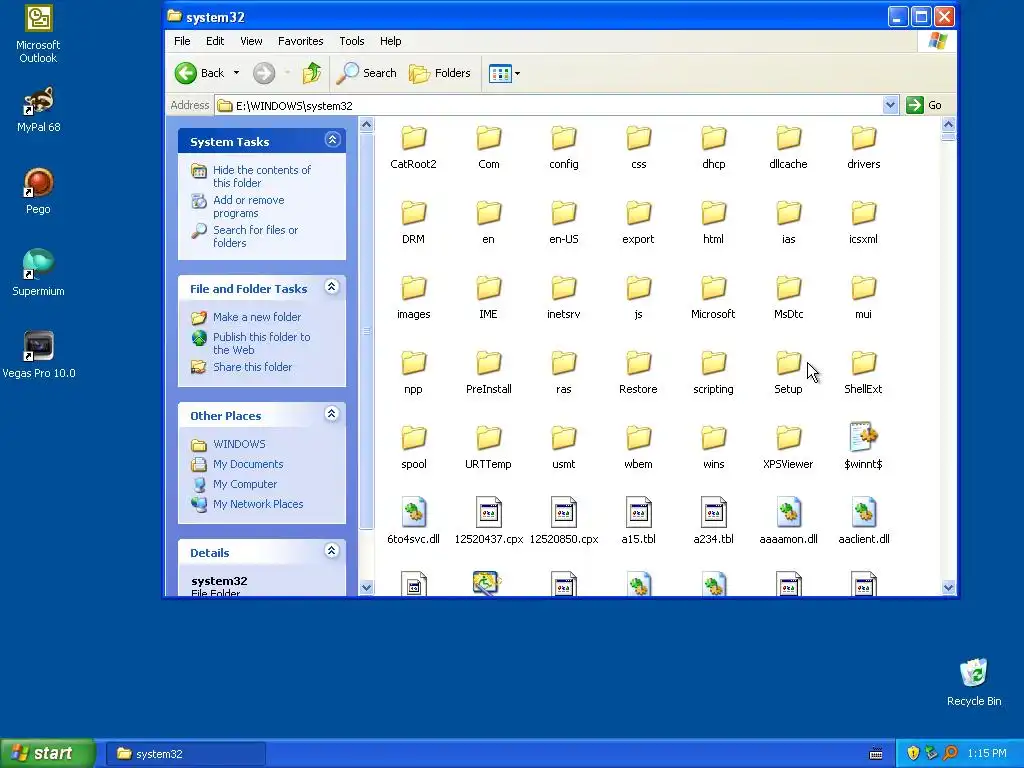Viewport: 1024px width, 768px height.
Task: Open My Network Places link
Action: [x=258, y=504]
